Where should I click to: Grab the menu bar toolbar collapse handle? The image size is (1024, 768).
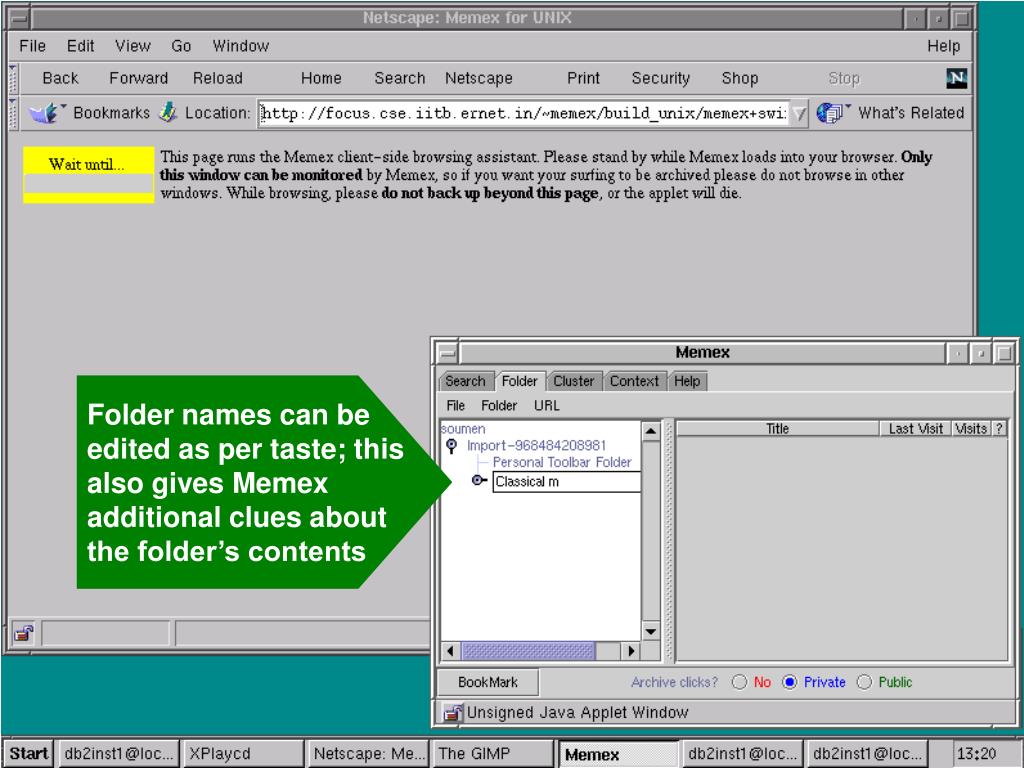[x=13, y=78]
